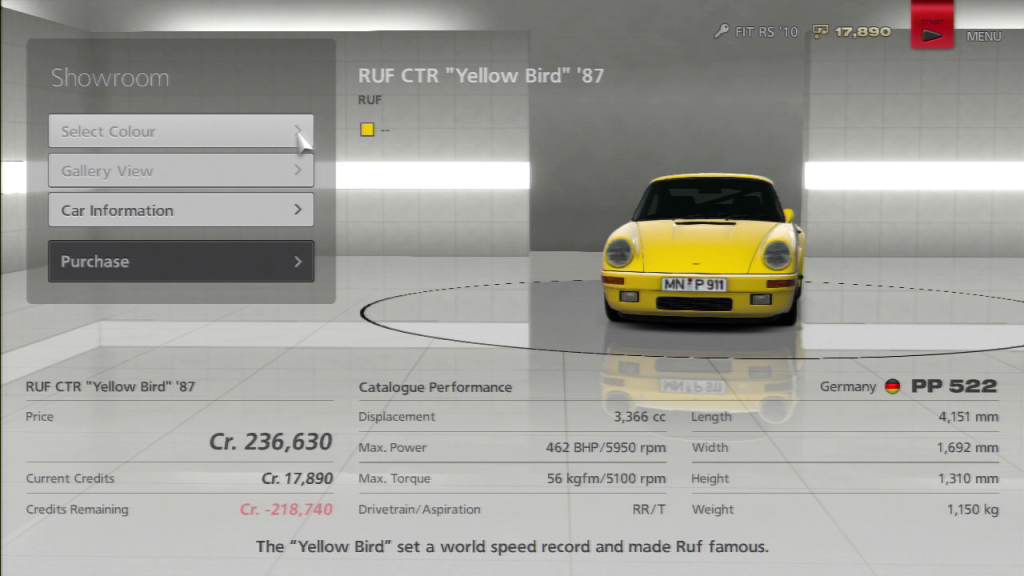The image size is (1024, 576).
Task: Click the credits icon beside 17,890
Action: 820,31
